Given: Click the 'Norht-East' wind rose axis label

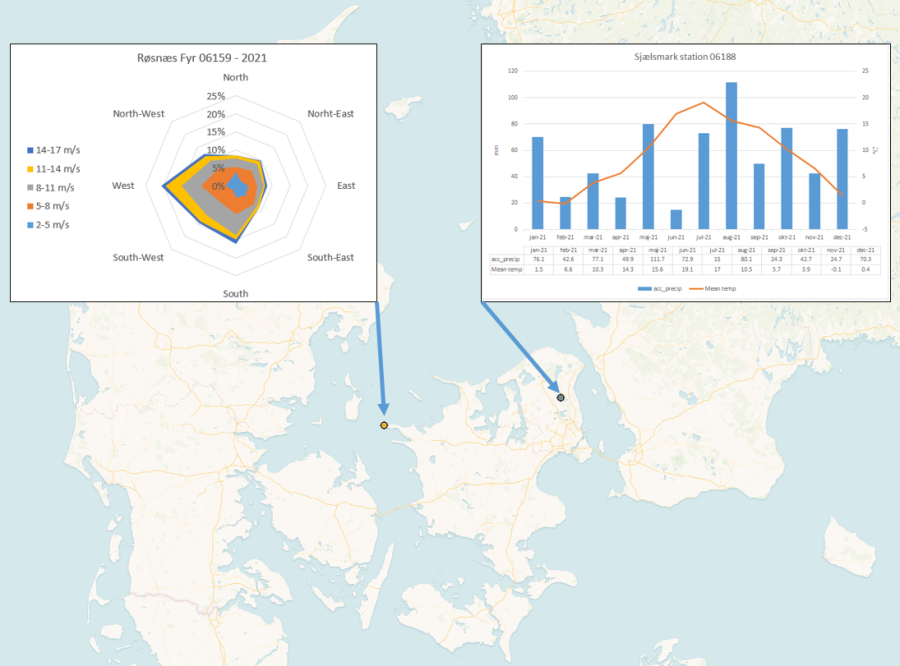Looking at the screenshot, I should point(331,114).
